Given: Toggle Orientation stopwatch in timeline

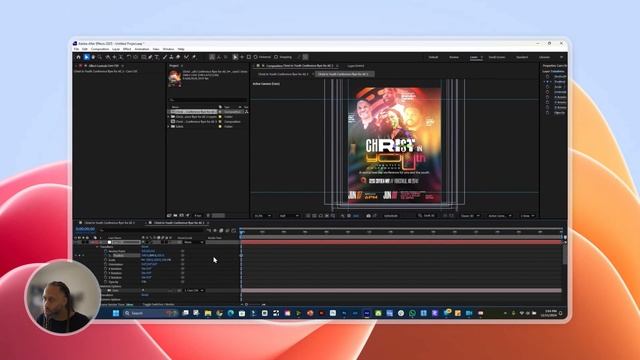Looking at the screenshot, I should 106,264.
